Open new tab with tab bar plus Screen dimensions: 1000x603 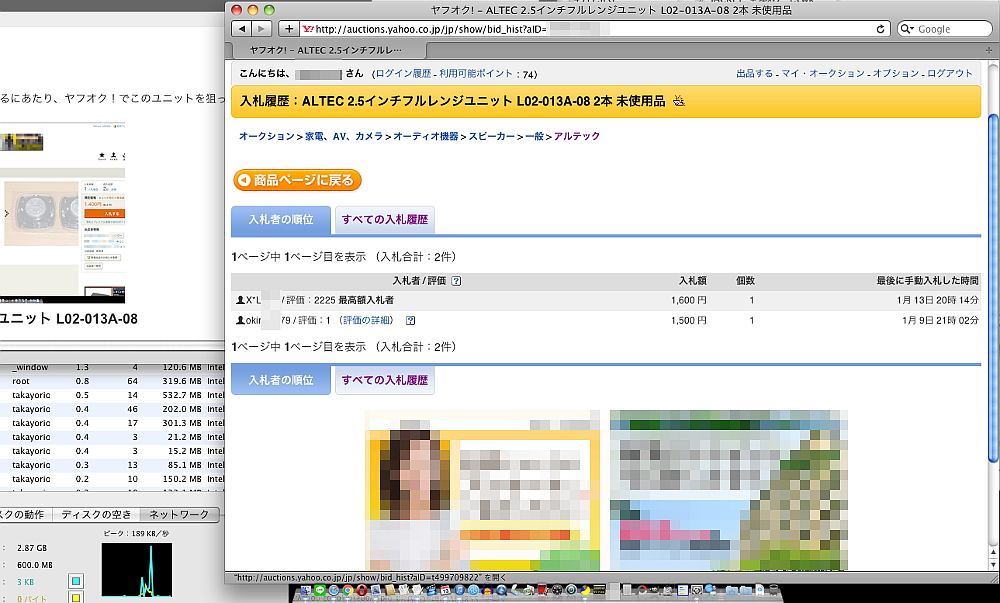click(x=989, y=50)
